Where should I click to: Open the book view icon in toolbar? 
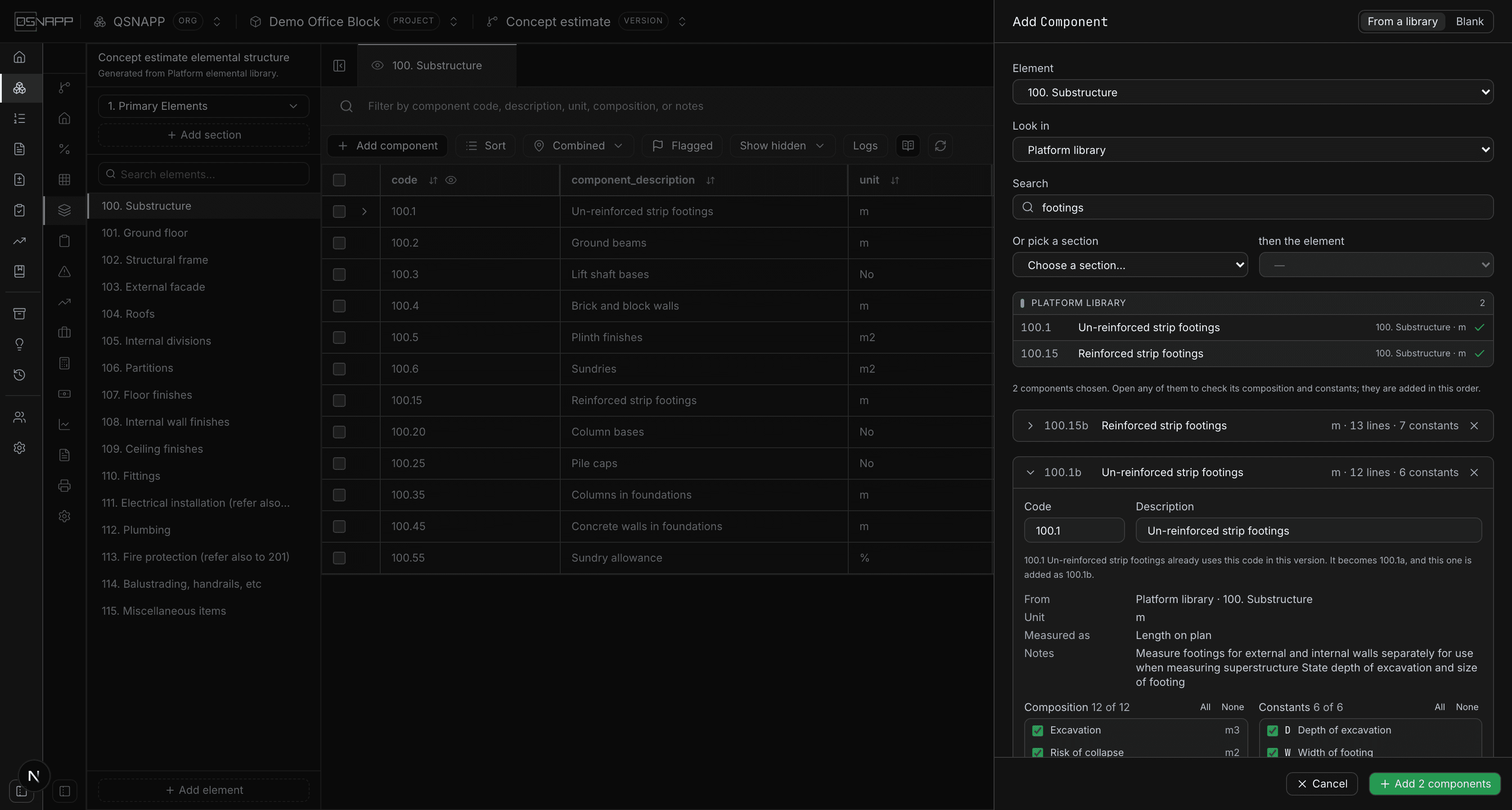(x=908, y=145)
